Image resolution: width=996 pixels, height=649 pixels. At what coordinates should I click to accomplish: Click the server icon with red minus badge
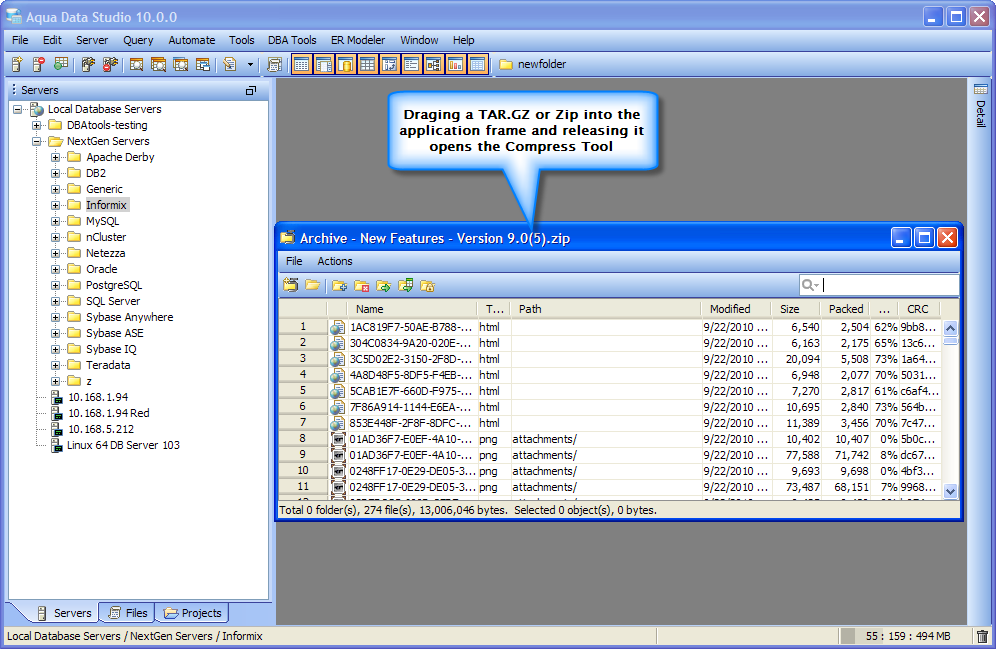coord(39,64)
